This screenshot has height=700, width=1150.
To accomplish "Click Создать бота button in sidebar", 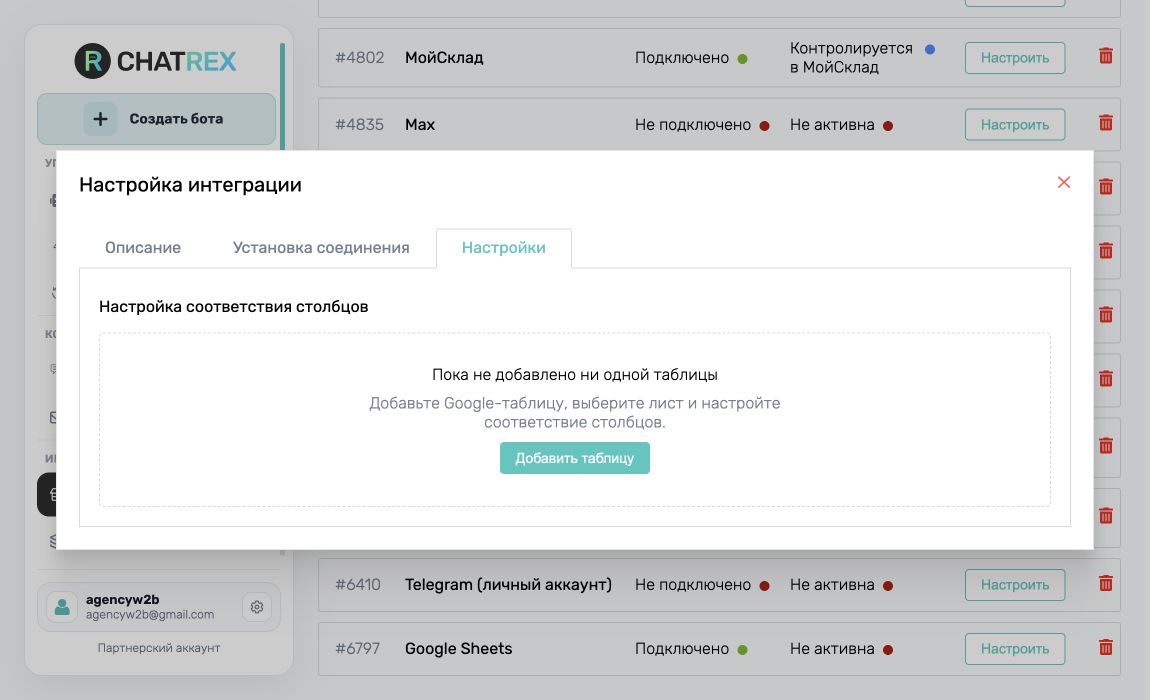I will coord(156,119).
